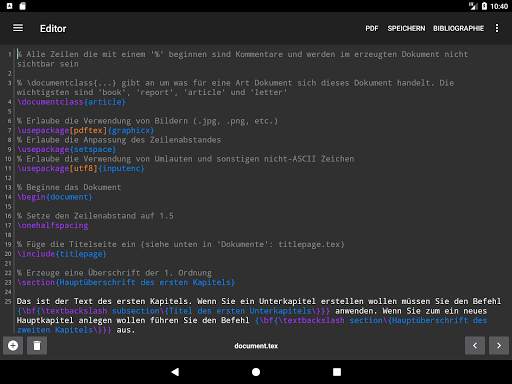The image size is (512, 384).
Task: Click comment '% Beginne das Dokument'
Action: [69, 187]
